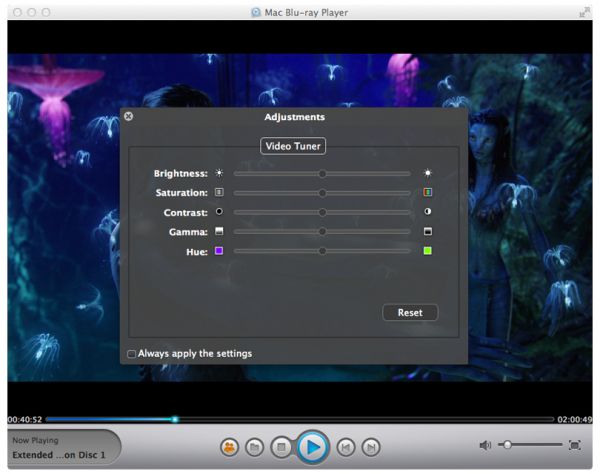Click the Saturation slider knob
600x474 pixels.
click(x=323, y=193)
